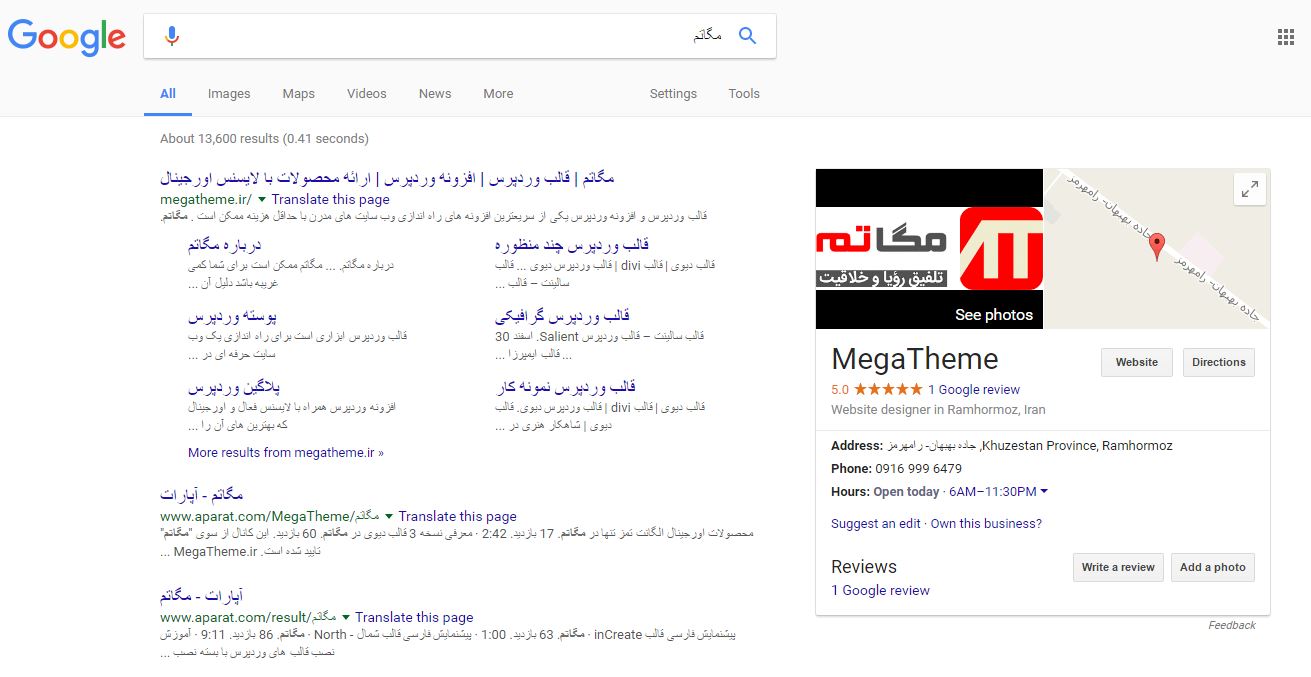Translate the aparat.com/result page

(x=414, y=618)
